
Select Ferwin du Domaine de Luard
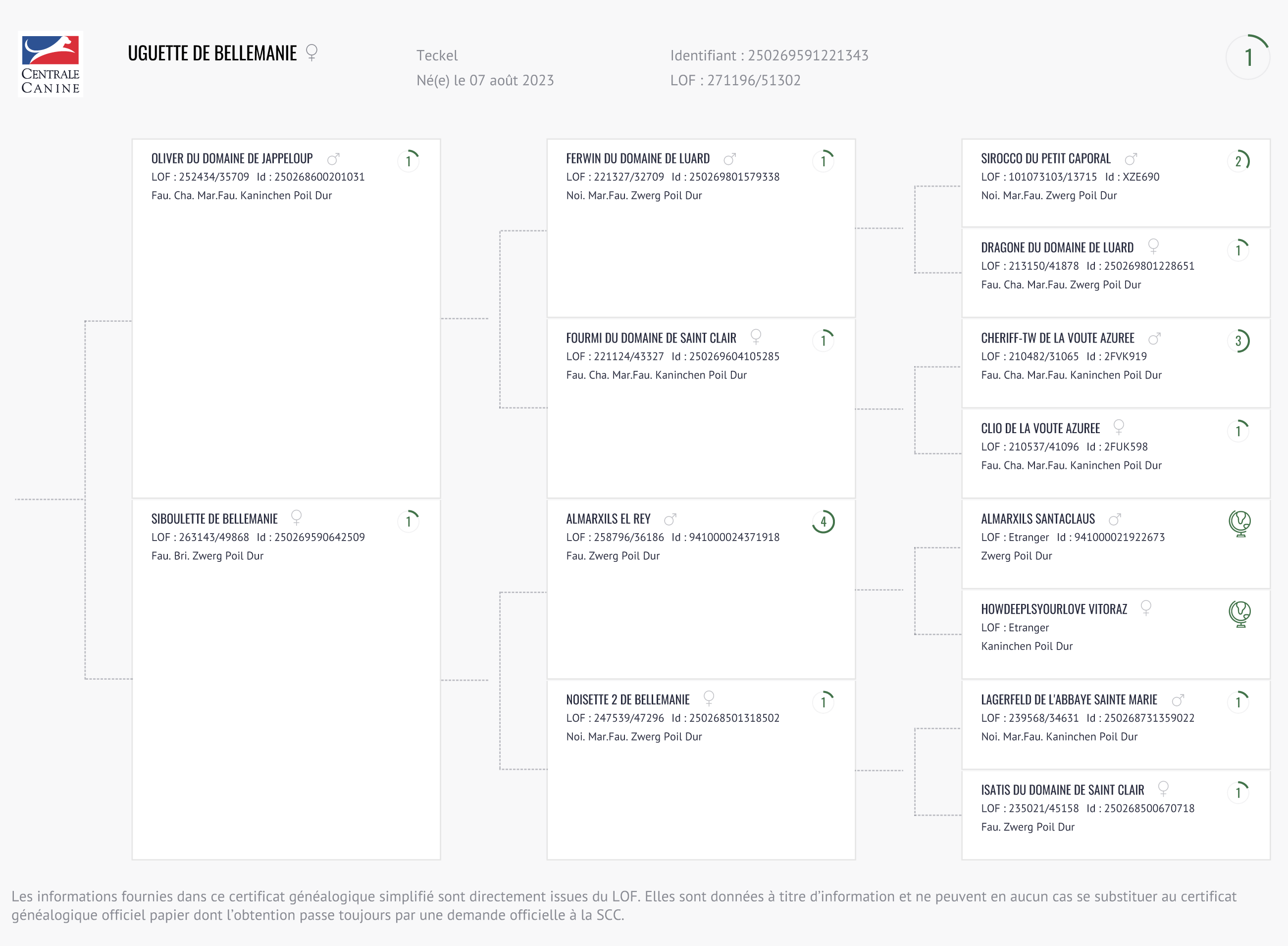[x=637, y=158]
